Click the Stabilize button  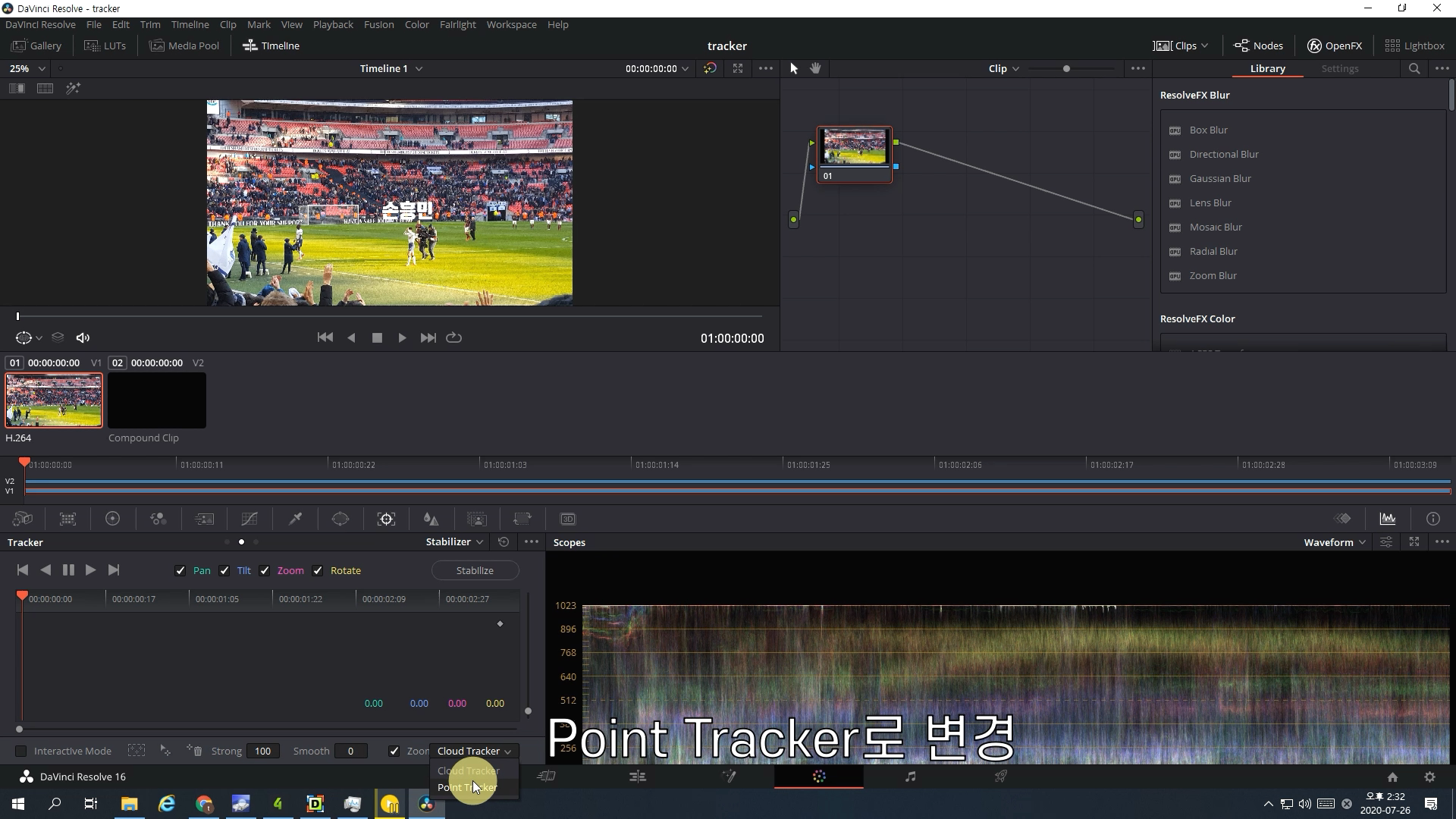point(475,570)
